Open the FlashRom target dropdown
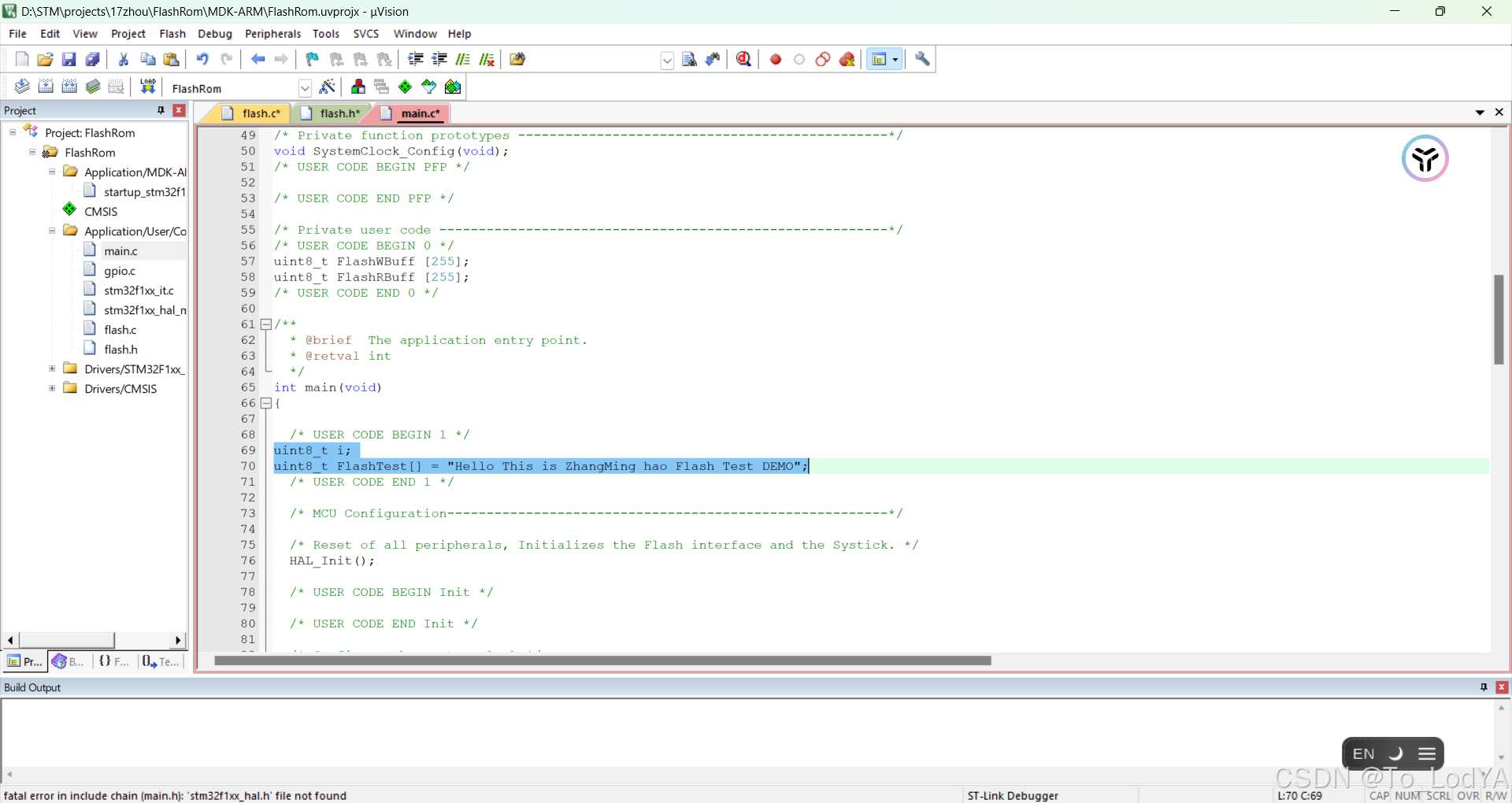Image resolution: width=1512 pixels, height=803 pixels. 305,87
